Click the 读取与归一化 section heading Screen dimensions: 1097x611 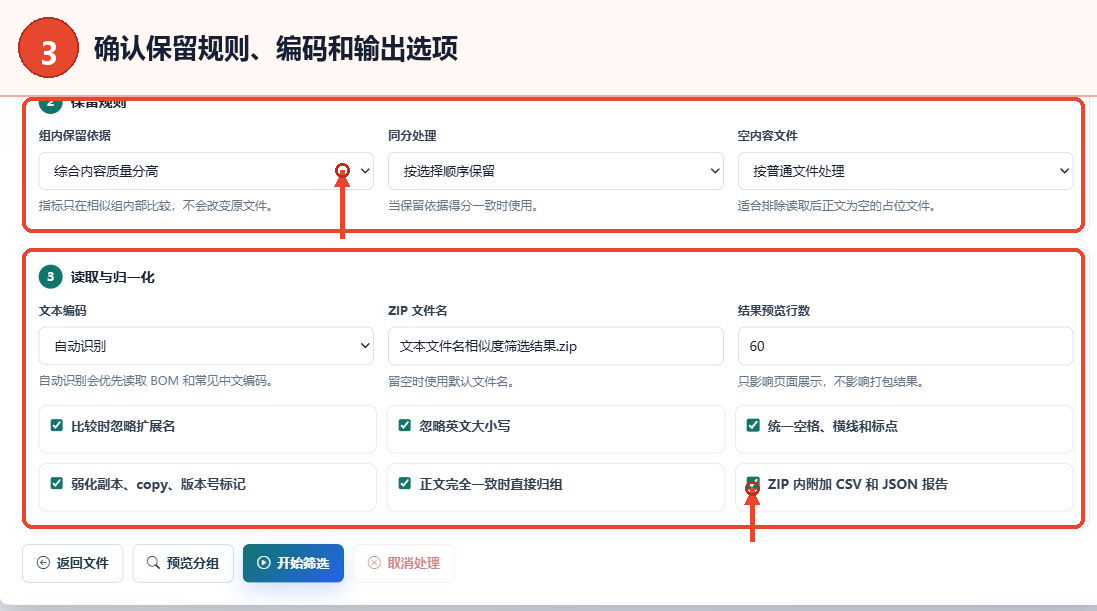[x=113, y=277]
